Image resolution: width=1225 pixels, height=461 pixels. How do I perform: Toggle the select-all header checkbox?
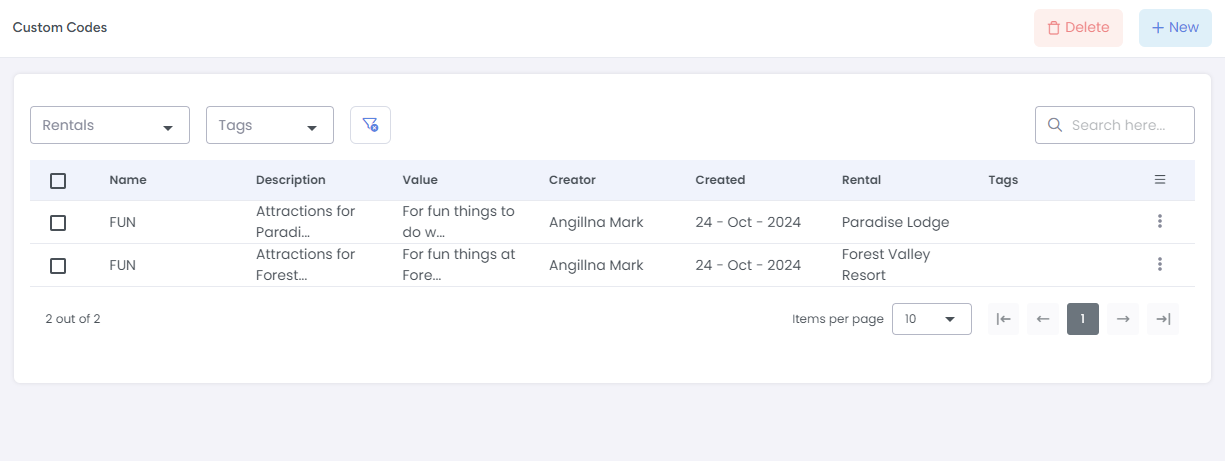click(58, 181)
